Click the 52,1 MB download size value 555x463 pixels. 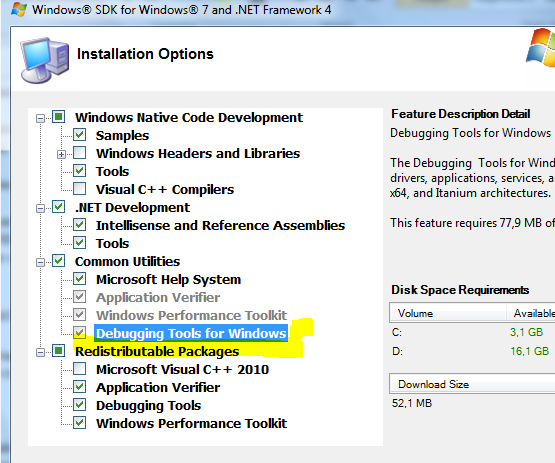click(412, 403)
